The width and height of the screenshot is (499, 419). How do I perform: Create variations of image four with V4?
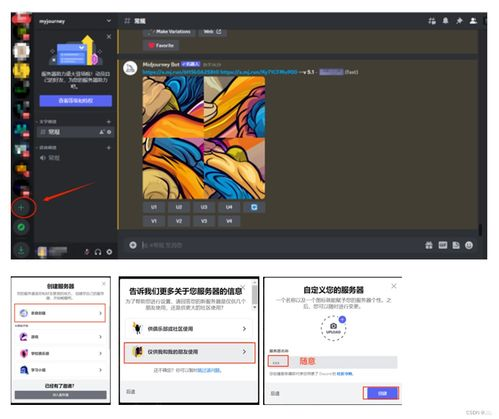(229, 221)
